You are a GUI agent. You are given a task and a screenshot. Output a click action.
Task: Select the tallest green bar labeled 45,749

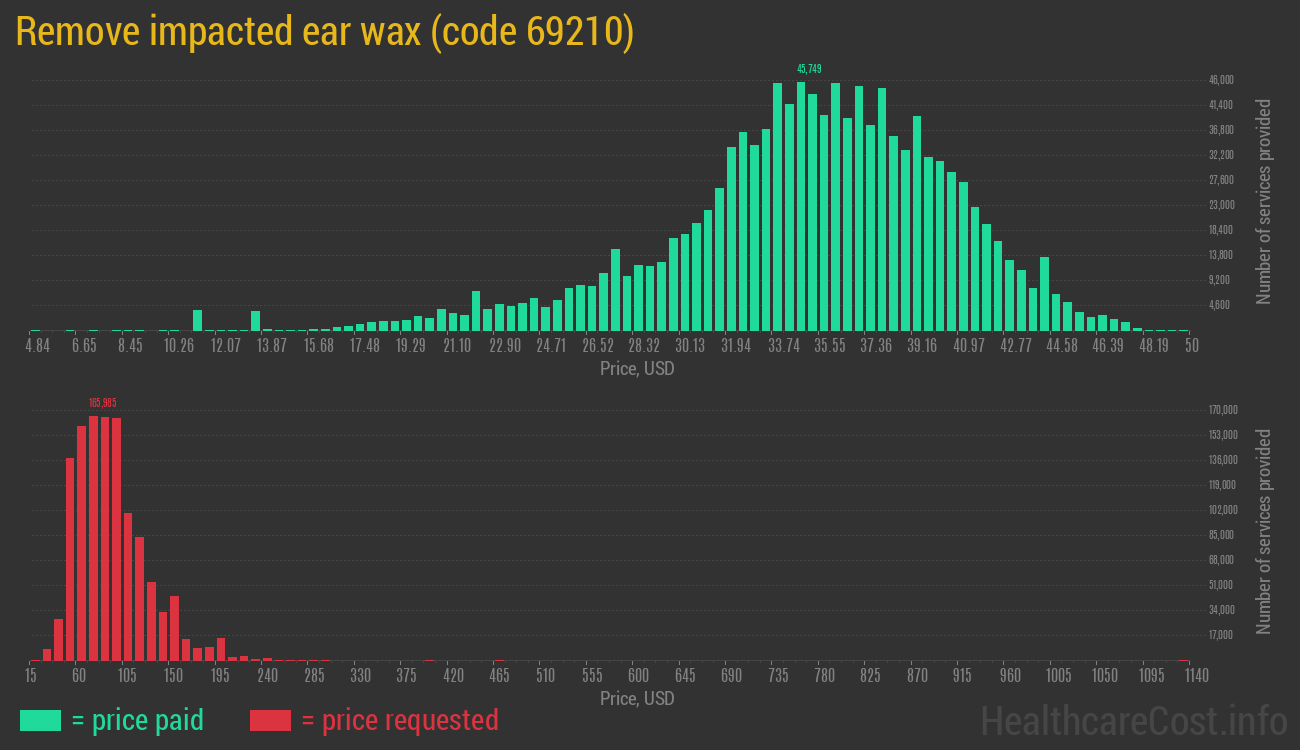click(x=803, y=200)
